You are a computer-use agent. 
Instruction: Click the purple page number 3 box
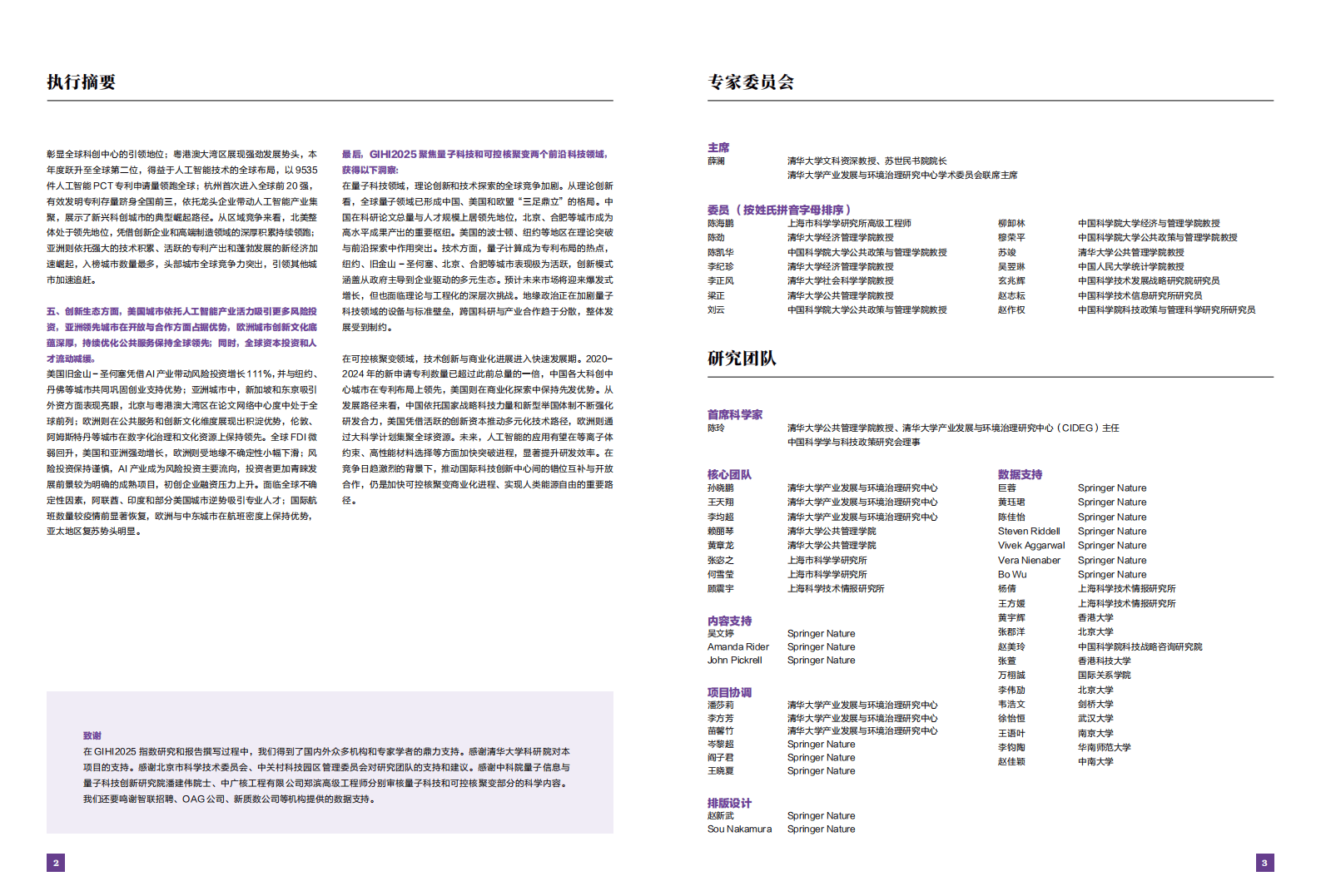(x=1264, y=863)
